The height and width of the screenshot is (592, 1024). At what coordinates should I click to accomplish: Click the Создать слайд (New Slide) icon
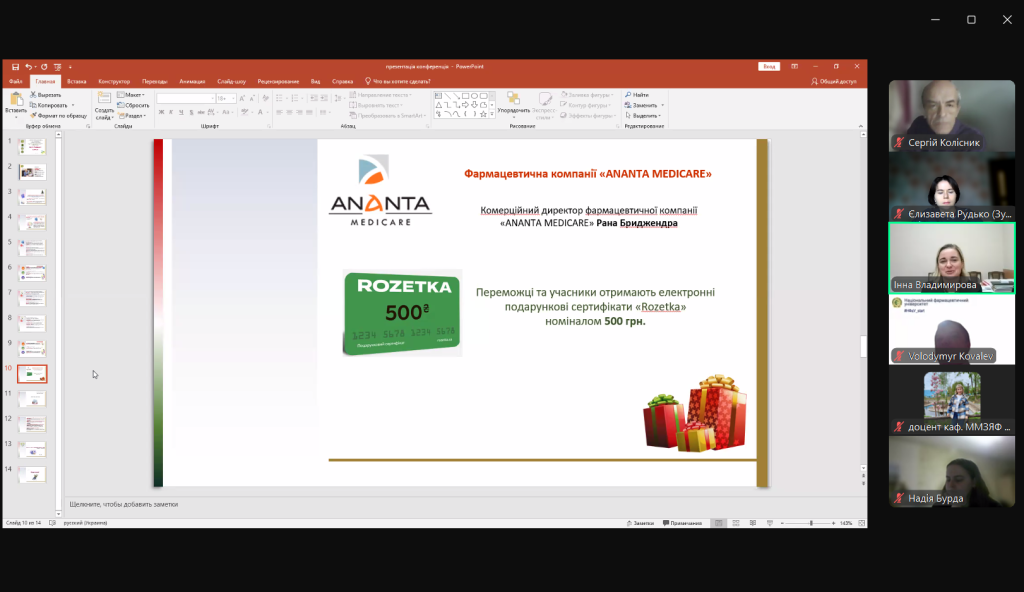[104, 99]
